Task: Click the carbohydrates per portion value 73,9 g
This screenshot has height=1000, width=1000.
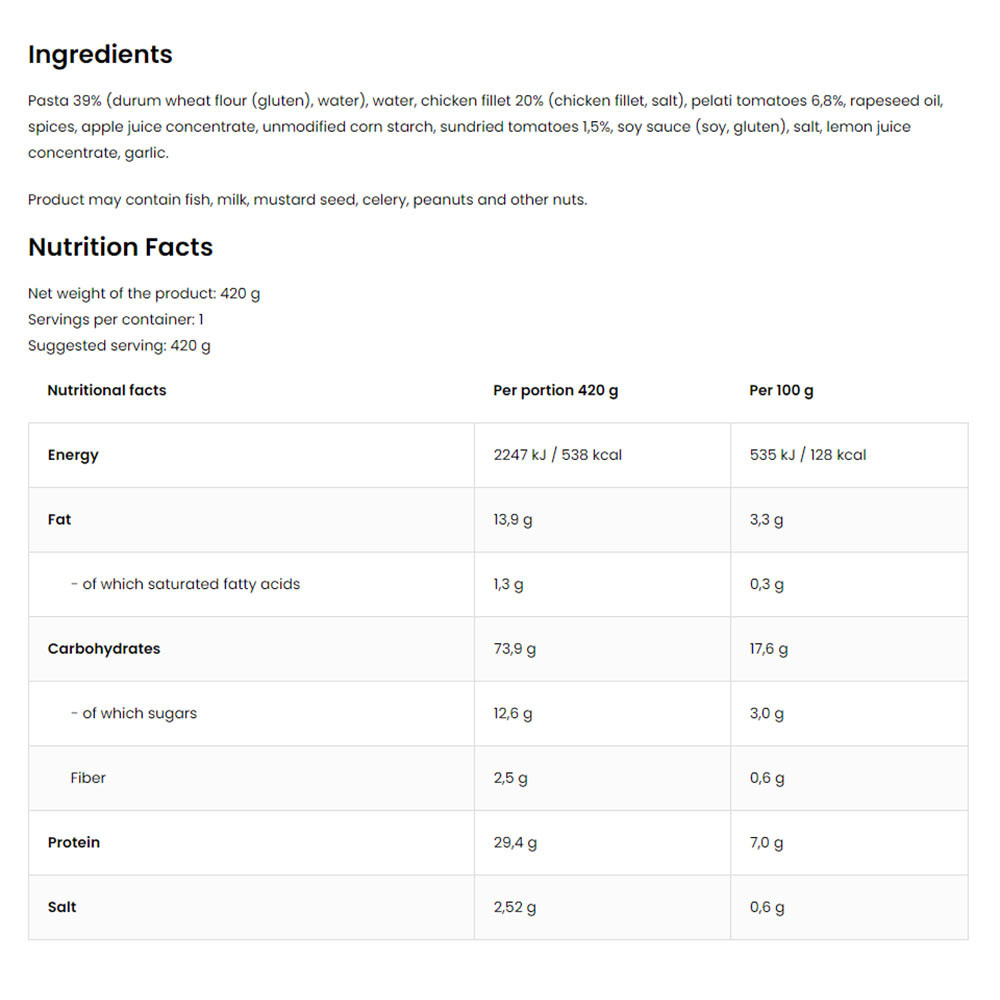Action: [515, 649]
